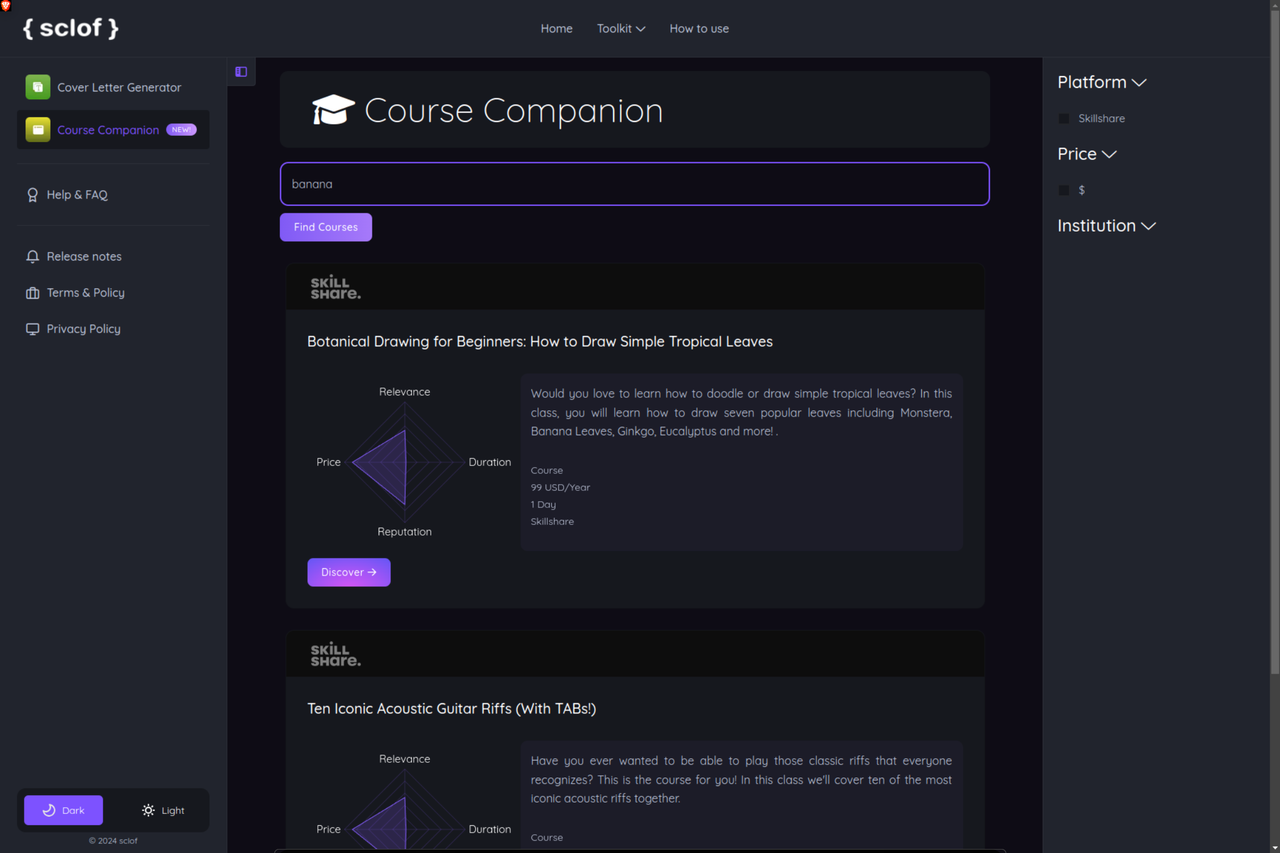Click Discover on Botanical Drawing course
The height and width of the screenshot is (853, 1280).
349,572
